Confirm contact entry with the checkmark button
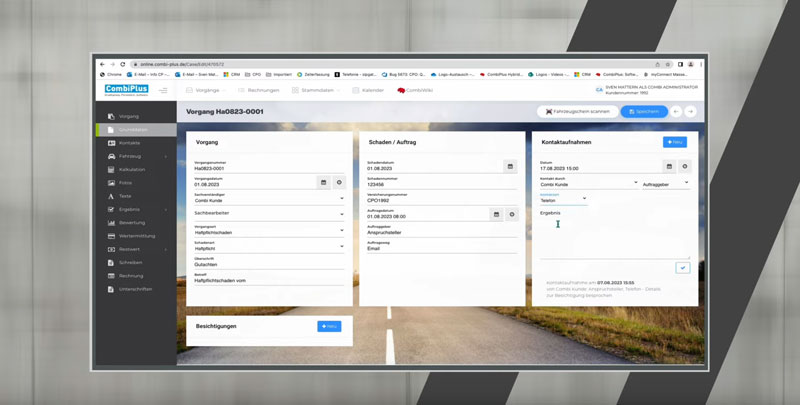This screenshot has height=405, width=800. 682,268
